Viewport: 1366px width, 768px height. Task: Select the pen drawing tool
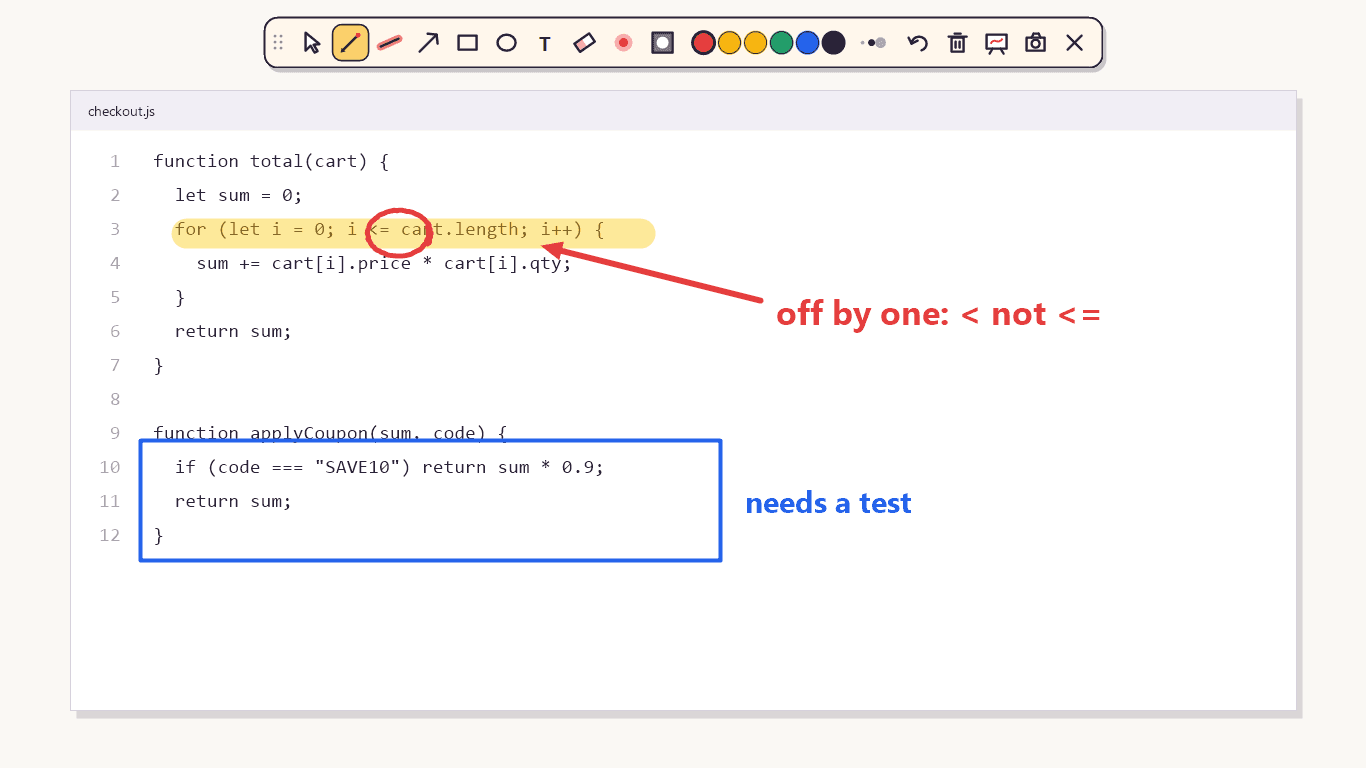click(x=351, y=43)
